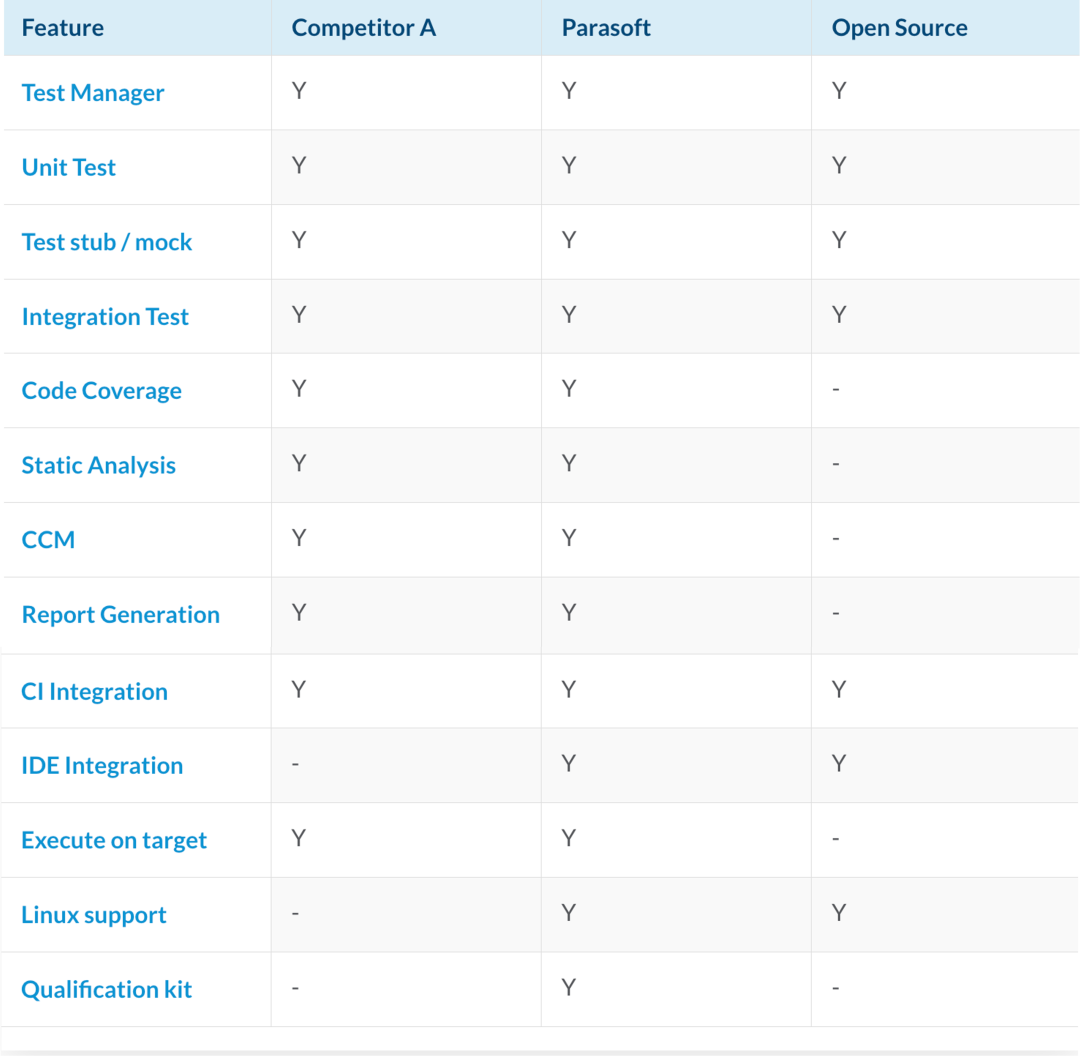Click the Test stub / mock link
The height and width of the screenshot is (1057, 1080).
point(107,242)
